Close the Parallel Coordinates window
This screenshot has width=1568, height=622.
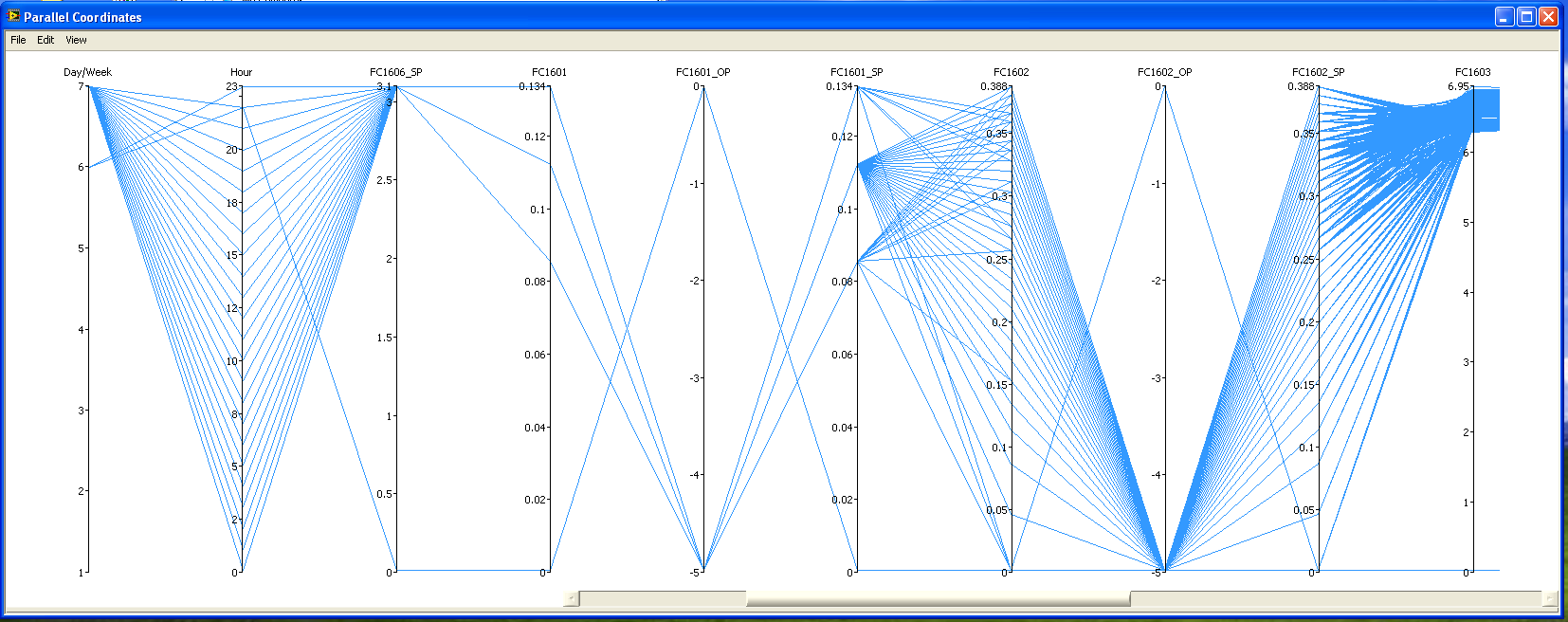[x=1548, y=16]
